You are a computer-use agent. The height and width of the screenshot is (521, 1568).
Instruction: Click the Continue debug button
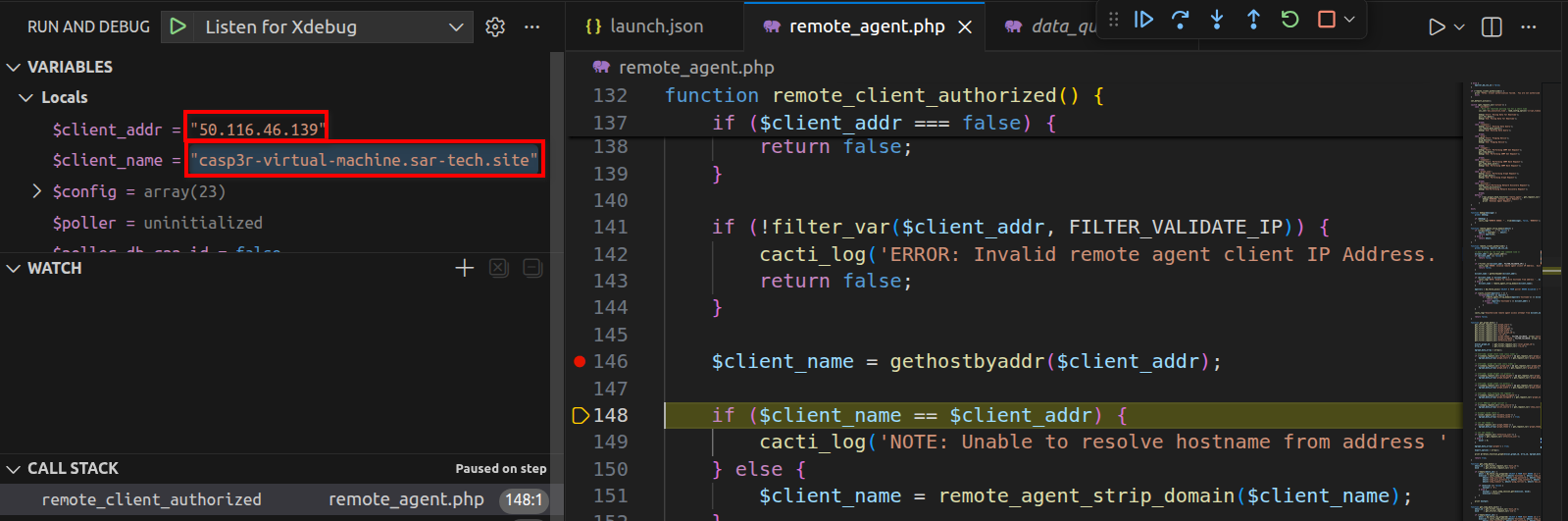[1143, 20]
